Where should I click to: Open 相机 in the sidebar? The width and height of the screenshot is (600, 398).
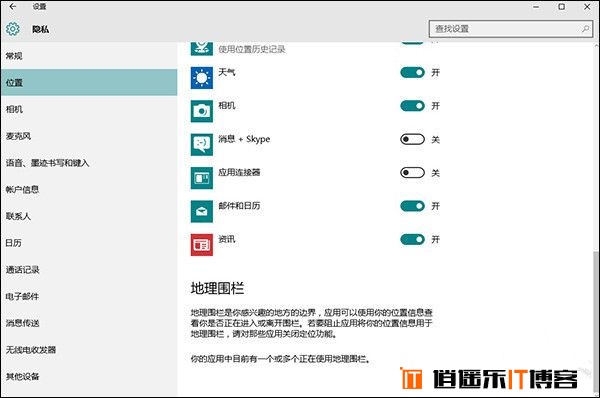(89, 109)
